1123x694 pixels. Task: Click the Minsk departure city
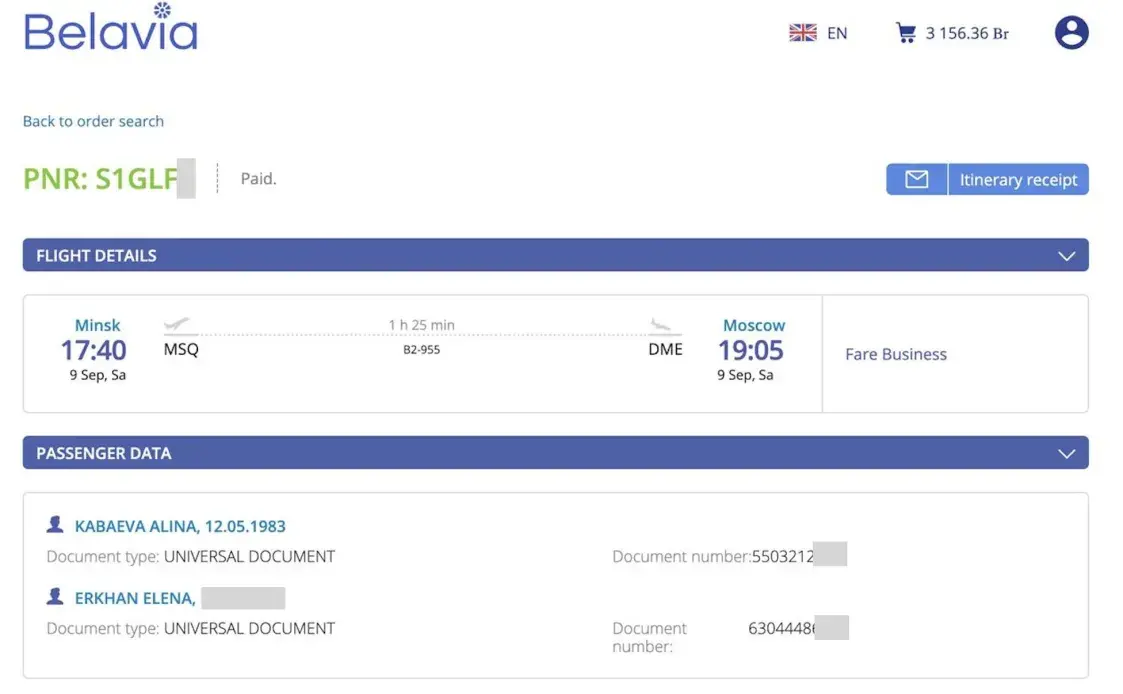97,325
